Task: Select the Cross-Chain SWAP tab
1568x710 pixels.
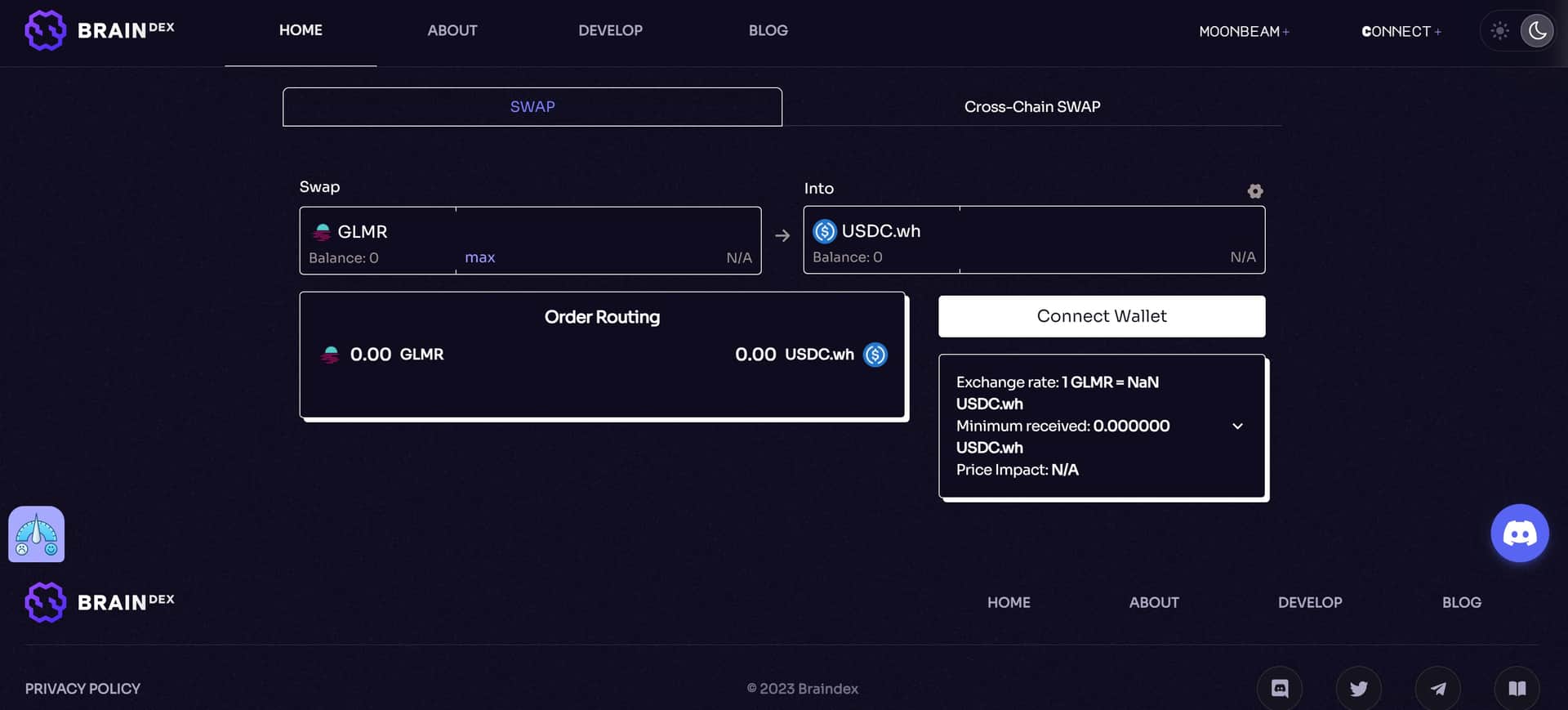Action: tap(1031, 107)
